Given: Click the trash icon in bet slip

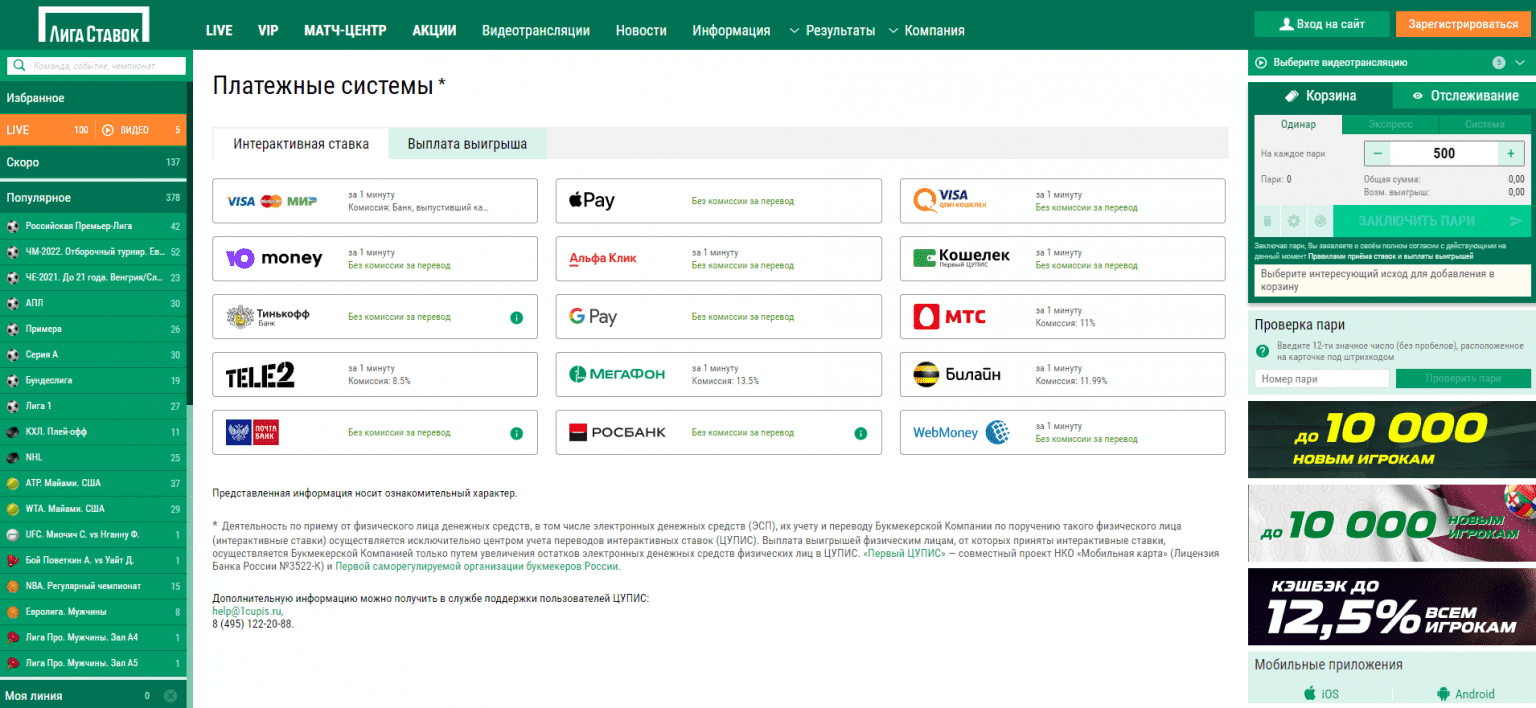Looking at the screenshot, I should click(x=1267, y=221).
